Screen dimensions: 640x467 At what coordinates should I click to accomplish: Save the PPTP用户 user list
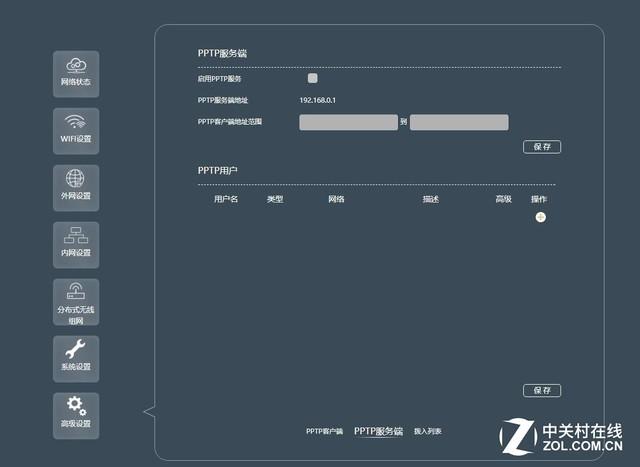click(x=542, y=390)
